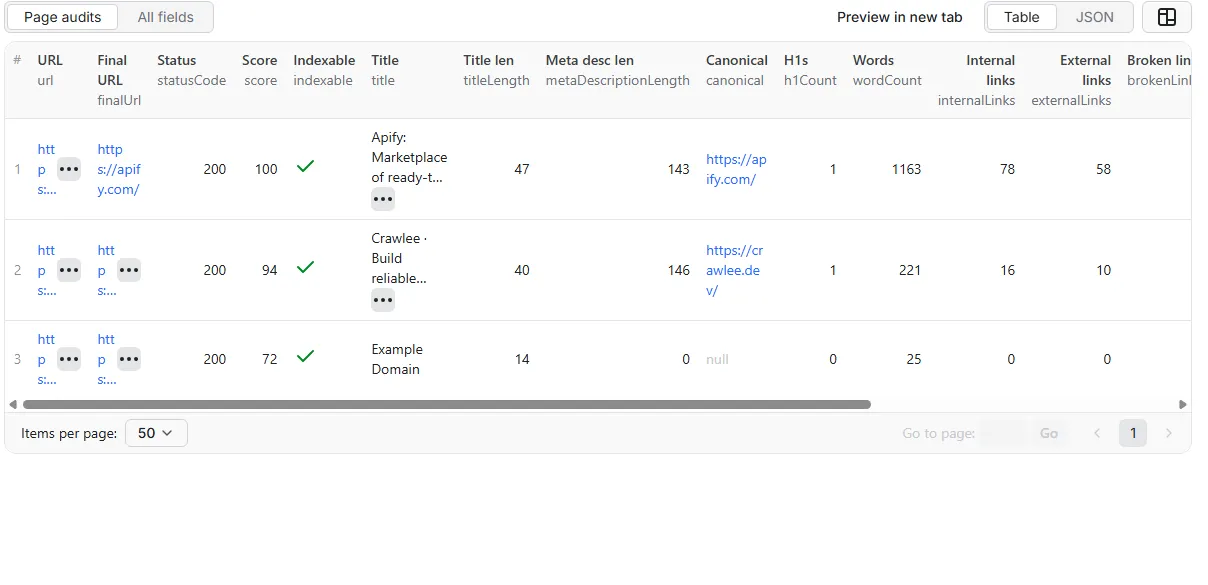The height and width of the screenshot is (585, 1208).
Task: Click the Score column header
Action: (259, 70)
